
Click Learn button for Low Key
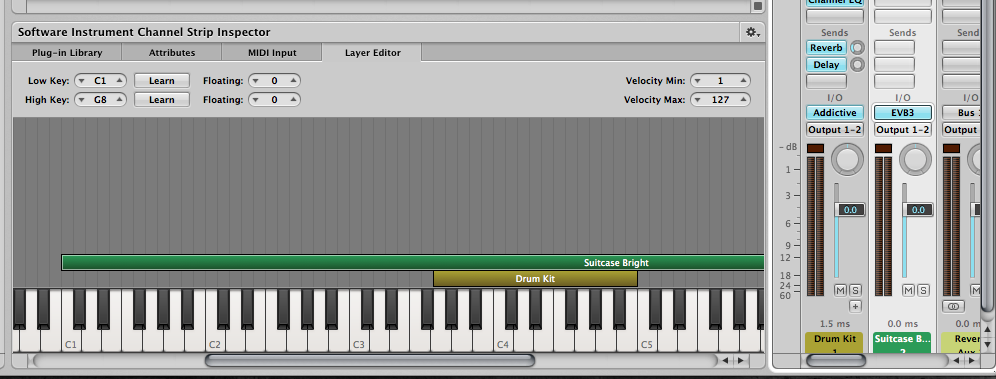(162, 81)
